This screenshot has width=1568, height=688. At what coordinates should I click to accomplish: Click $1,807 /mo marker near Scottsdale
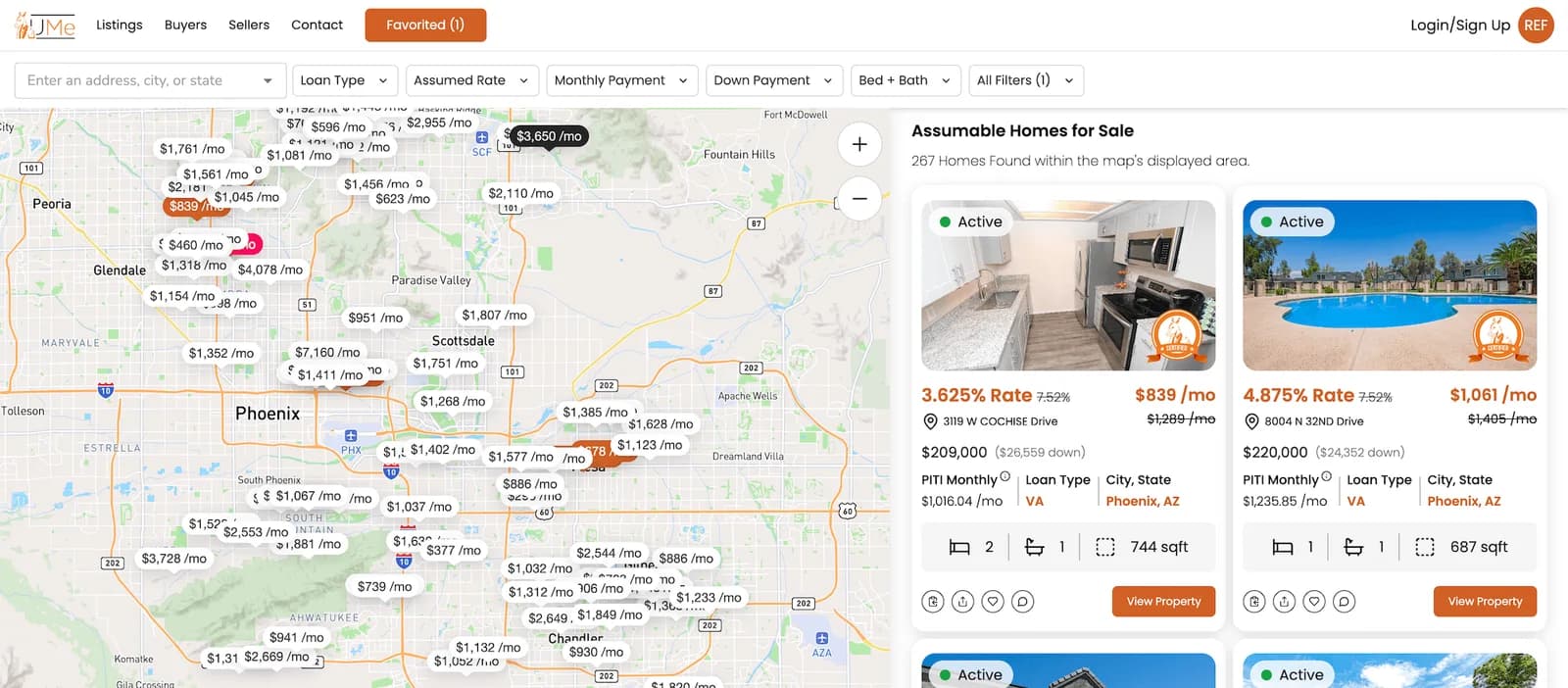coord(494,315)
